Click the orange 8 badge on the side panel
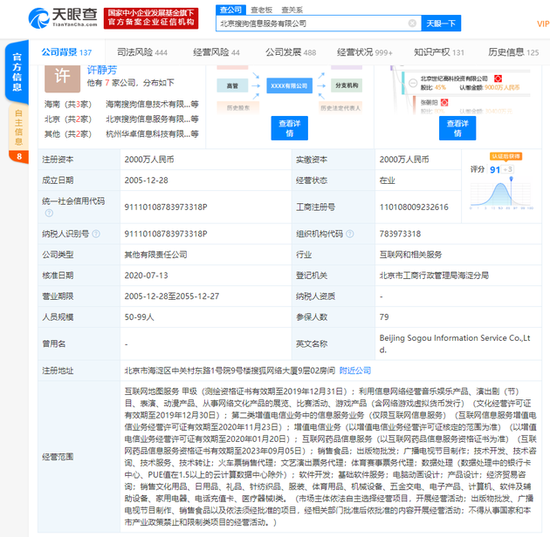The image size is (550, 537). click(x=19, y=156)
